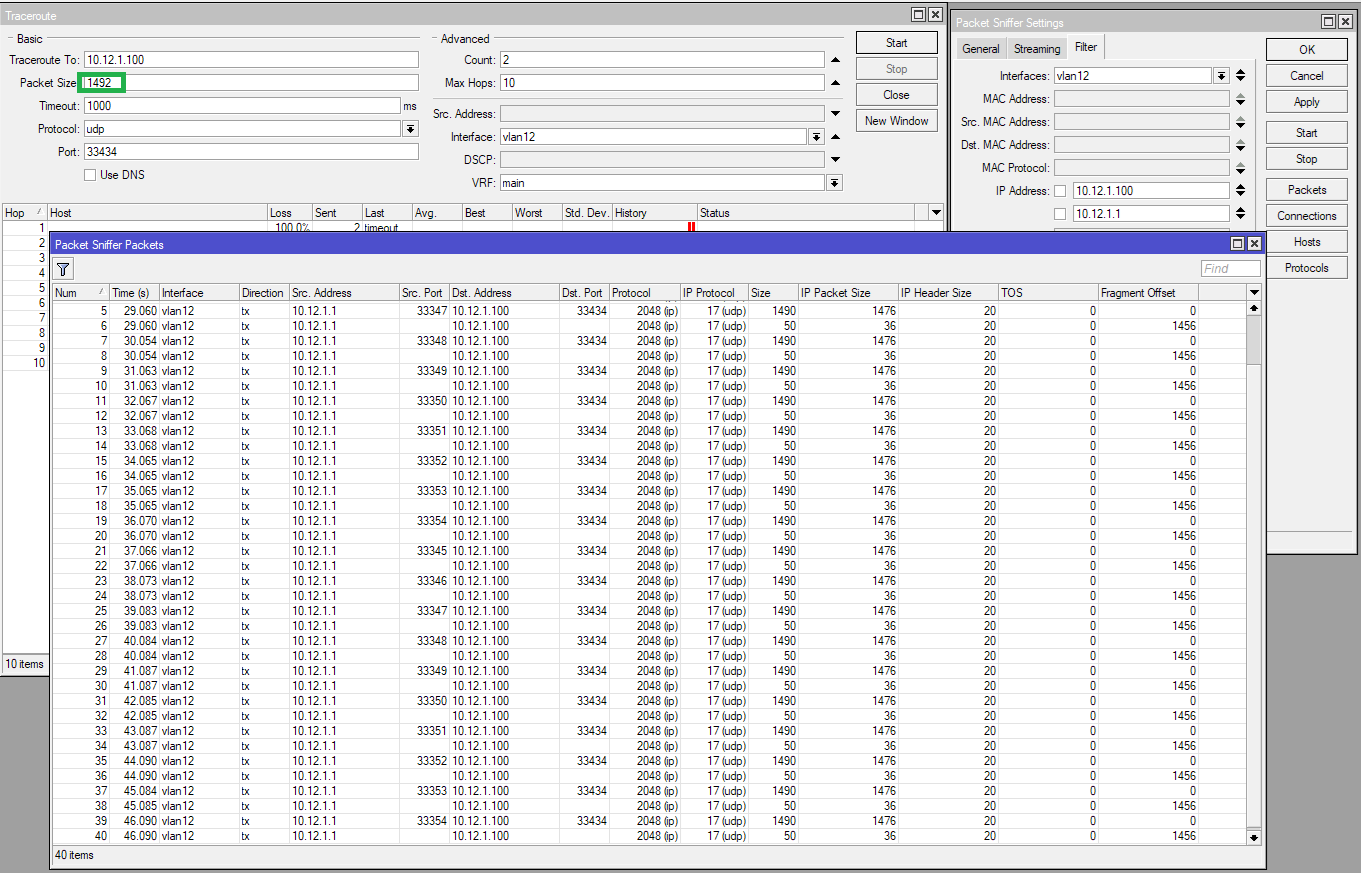Screen dimensions: 1361x873
Task: Click the MAC Address stepper arrows
Action: coord(1240,99)
